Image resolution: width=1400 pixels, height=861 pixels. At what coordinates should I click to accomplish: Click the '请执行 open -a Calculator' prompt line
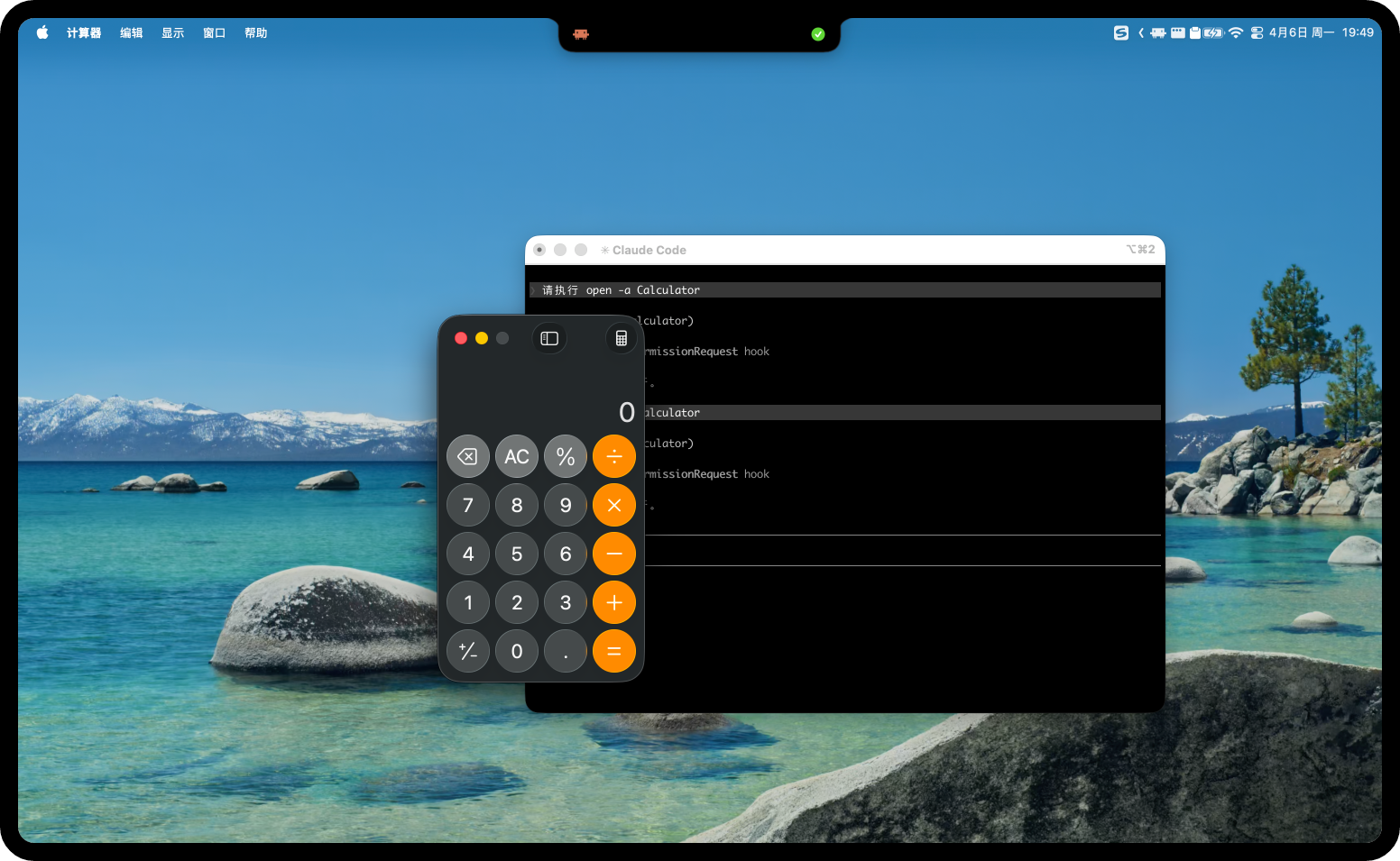845,290
